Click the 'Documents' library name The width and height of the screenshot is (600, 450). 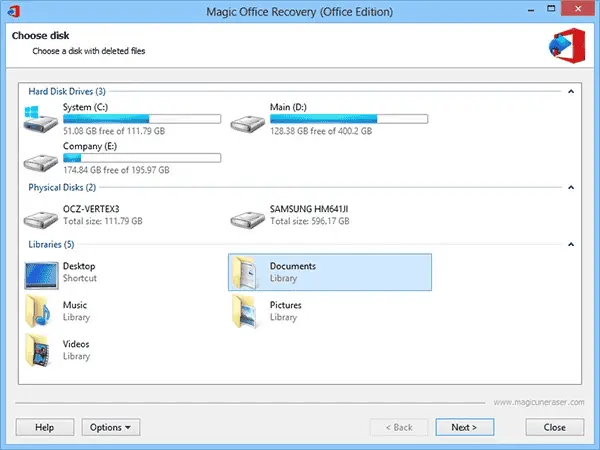click(293, 266)
